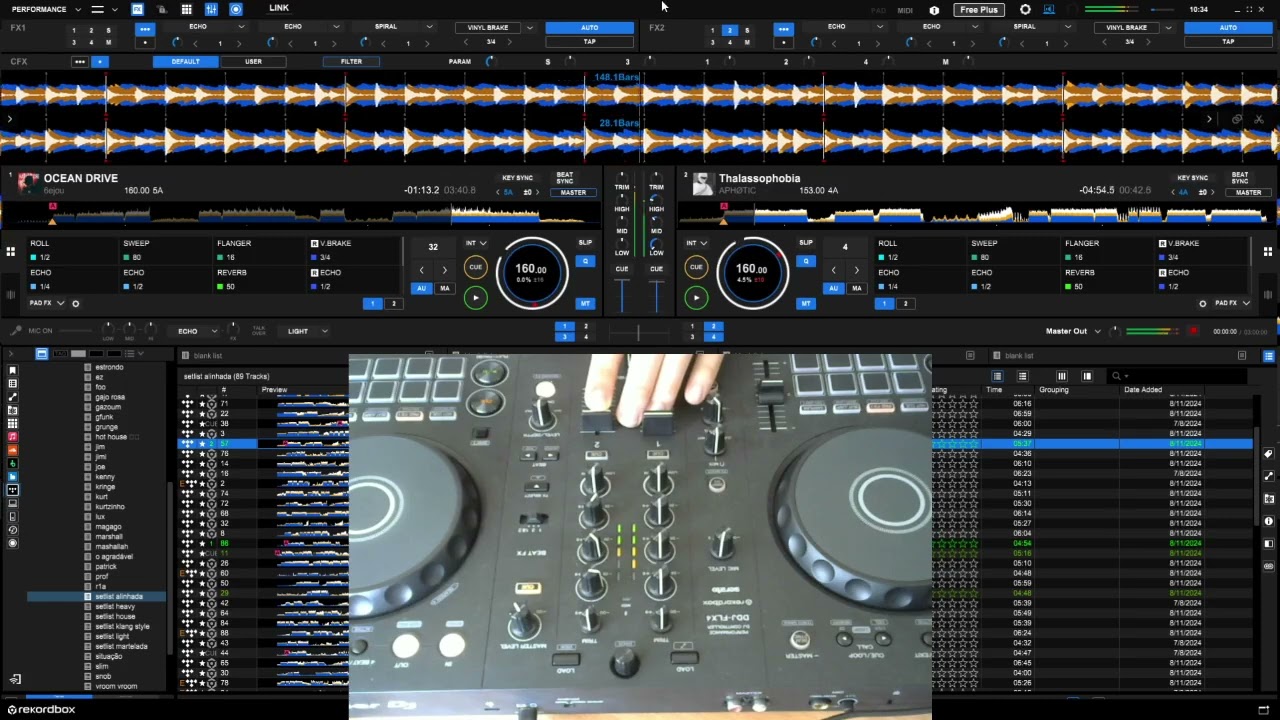Enable FX2 AUTO tempo mode
Image resolution: width=1280 pixels, height=720 pixels.
(1228, 28)
